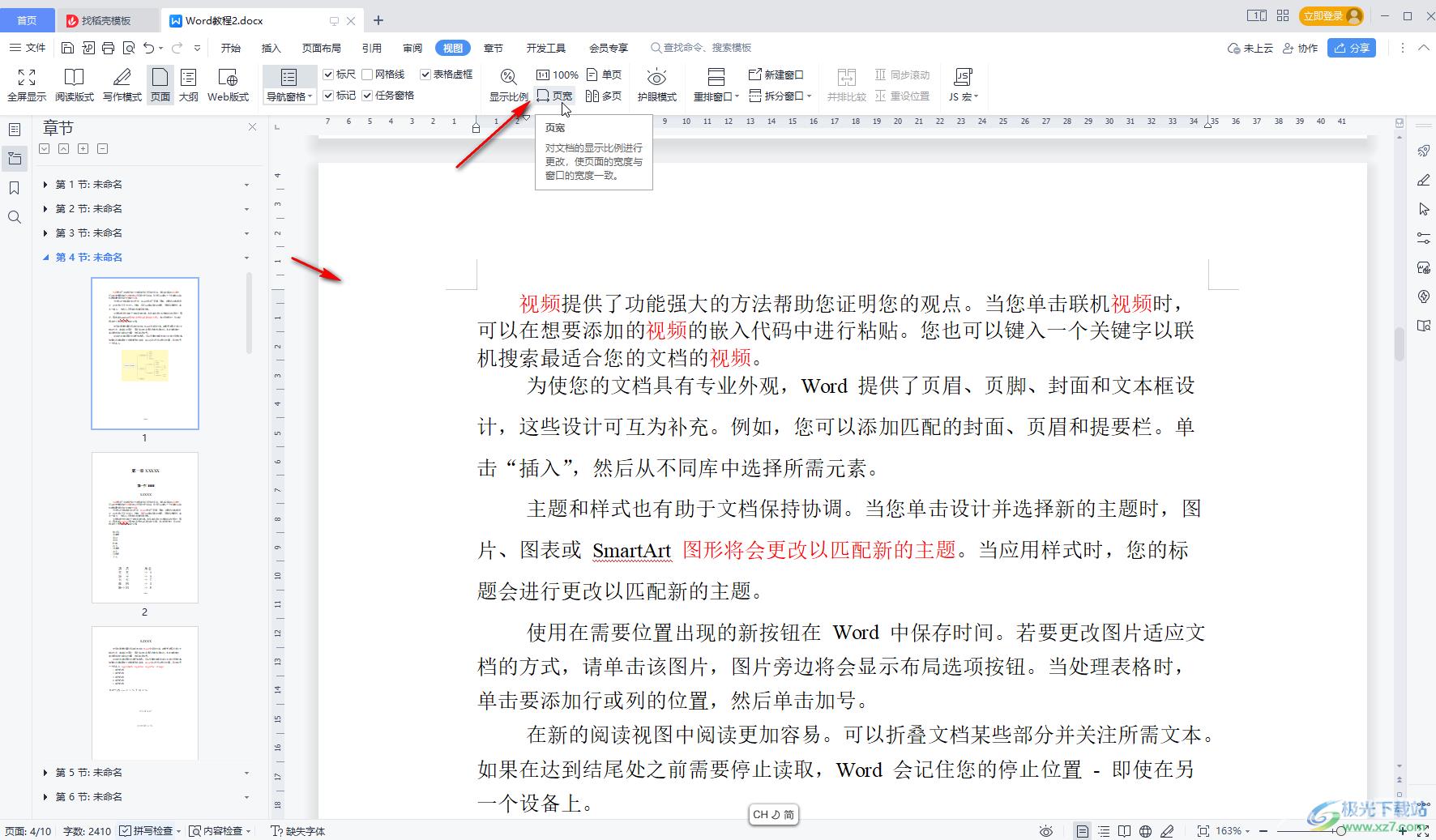Click the fit-page icon beside 163%
Viewport: 1436px width, 840px height.
coord(1203,831)
